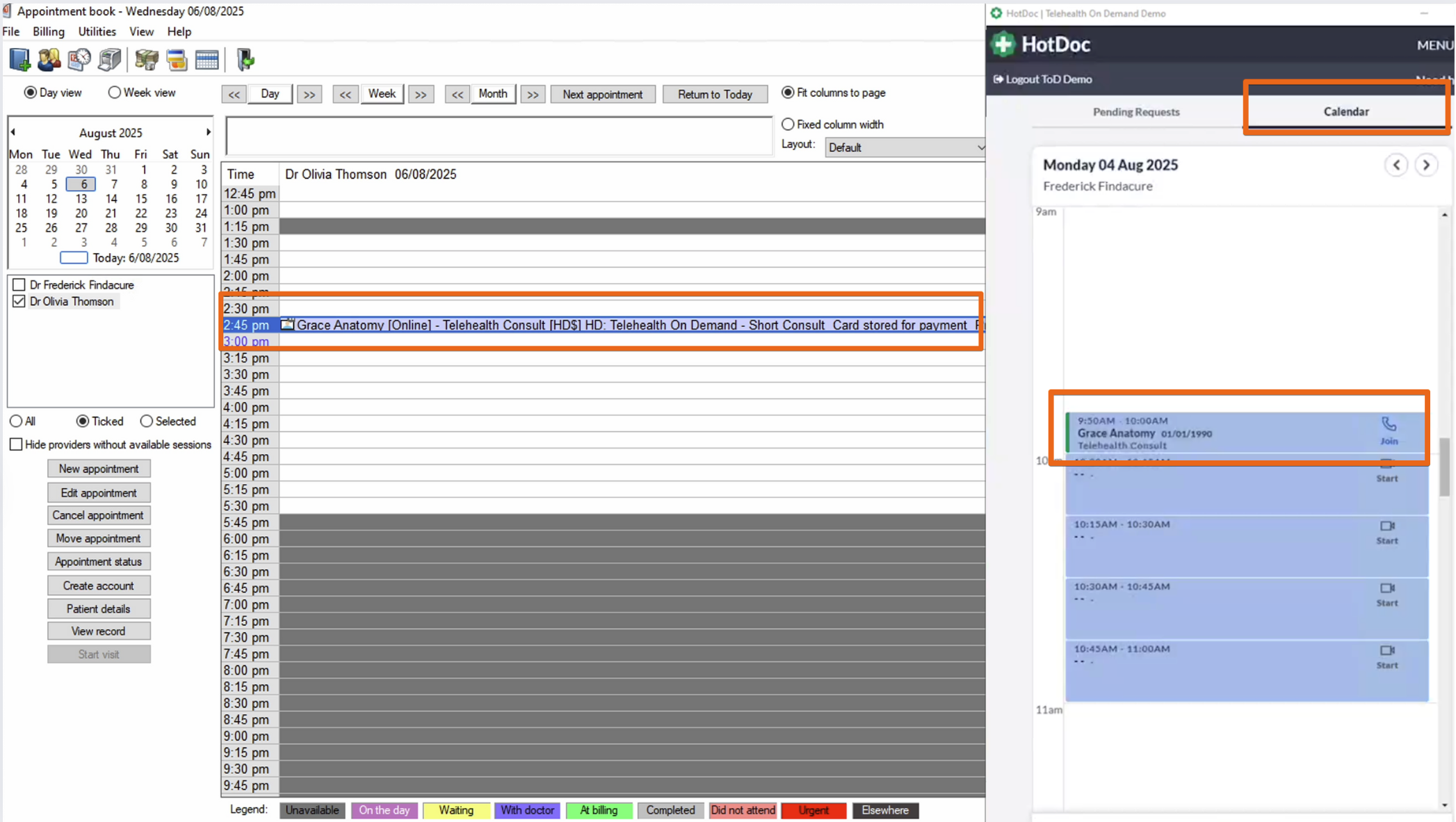Click the Return to Today button
The width and height of the screenshot is (1456, 822).
(x=715, y=95)
